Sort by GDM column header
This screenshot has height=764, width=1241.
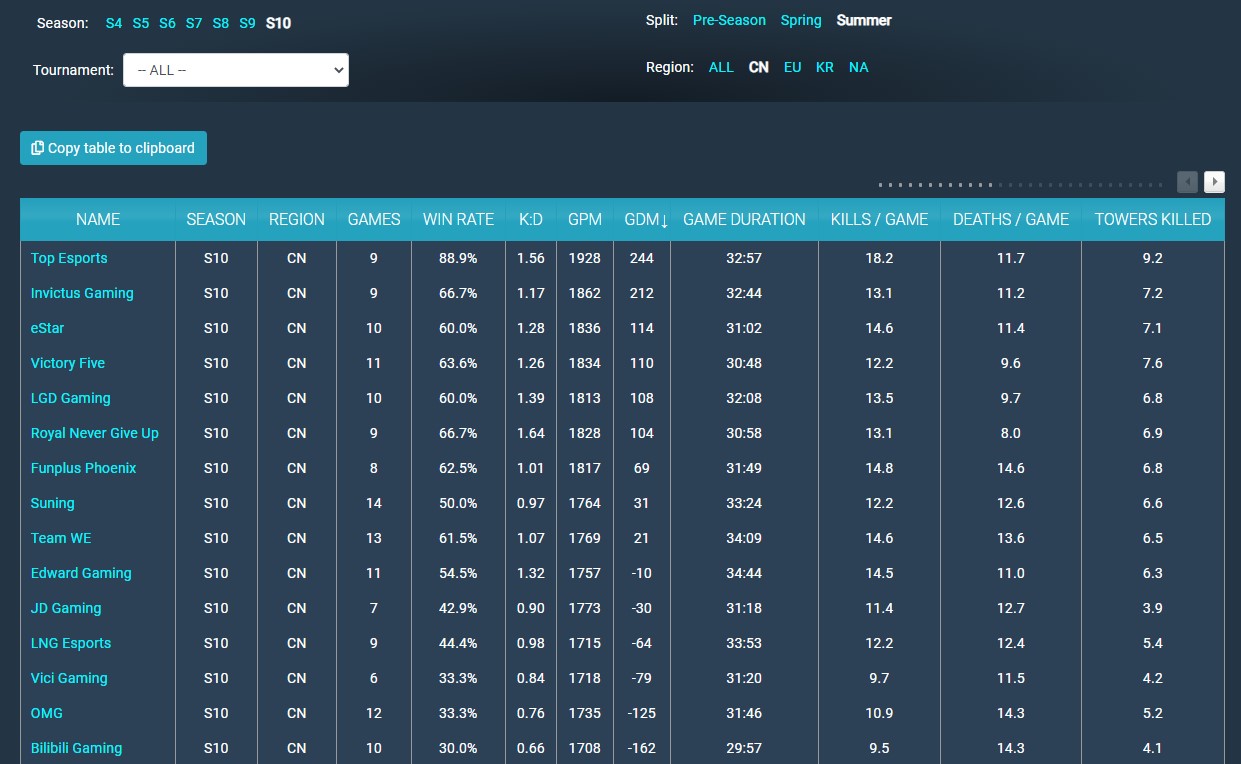642,219
